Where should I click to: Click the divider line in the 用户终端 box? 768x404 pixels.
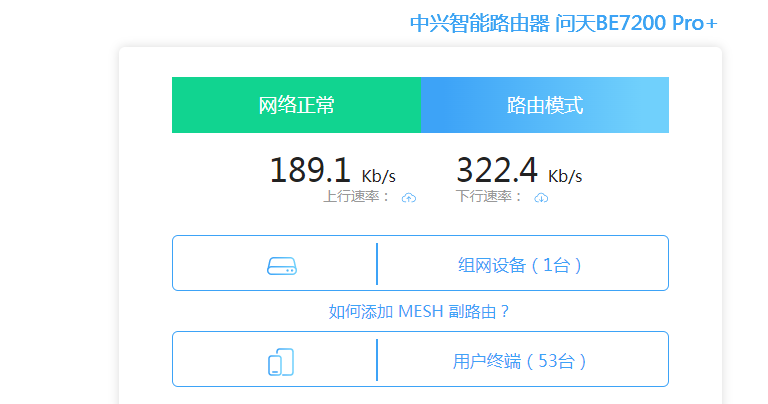tap(377, 359)
